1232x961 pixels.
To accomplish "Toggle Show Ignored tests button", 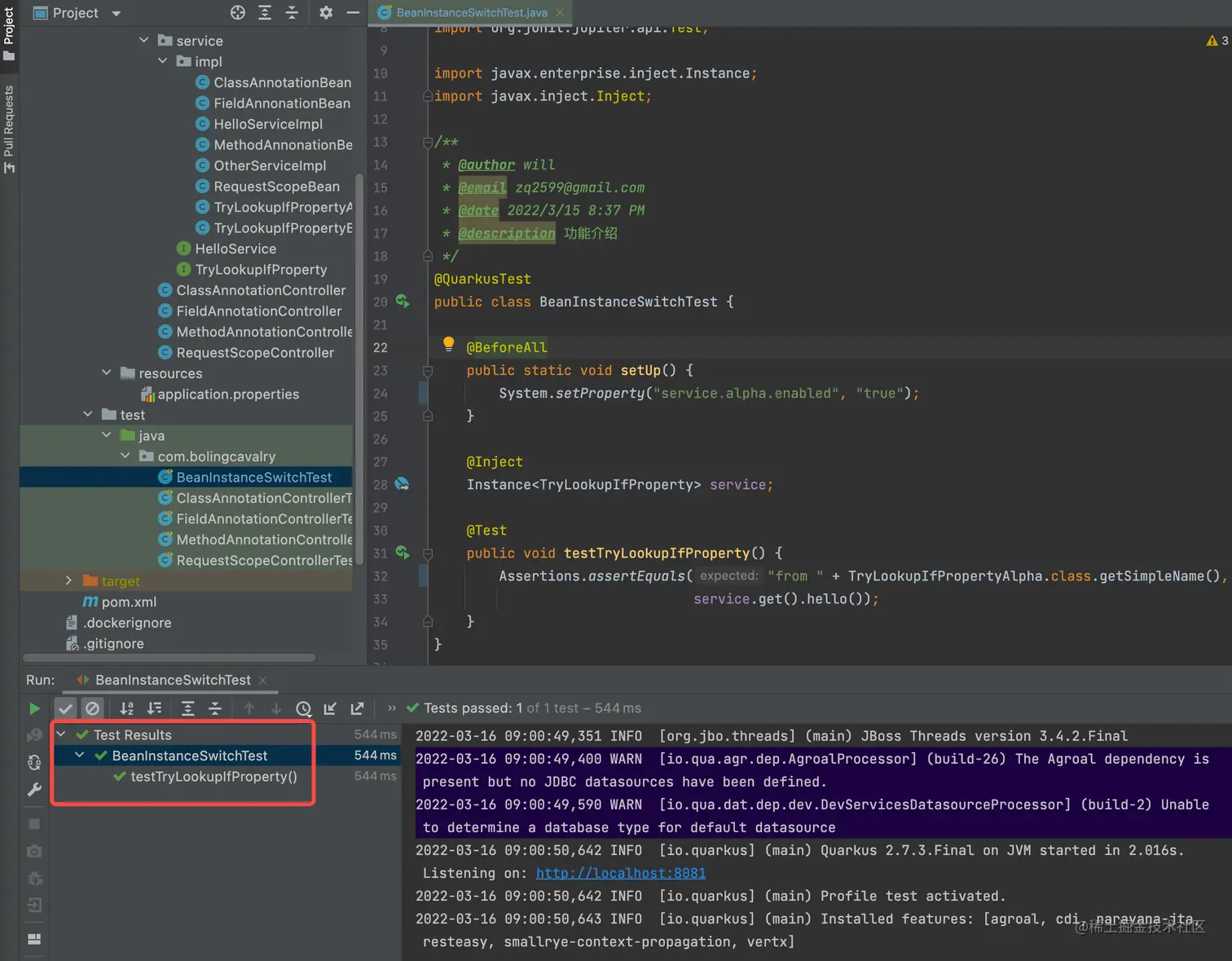I will pyautogui.click(x=93, y=708).
